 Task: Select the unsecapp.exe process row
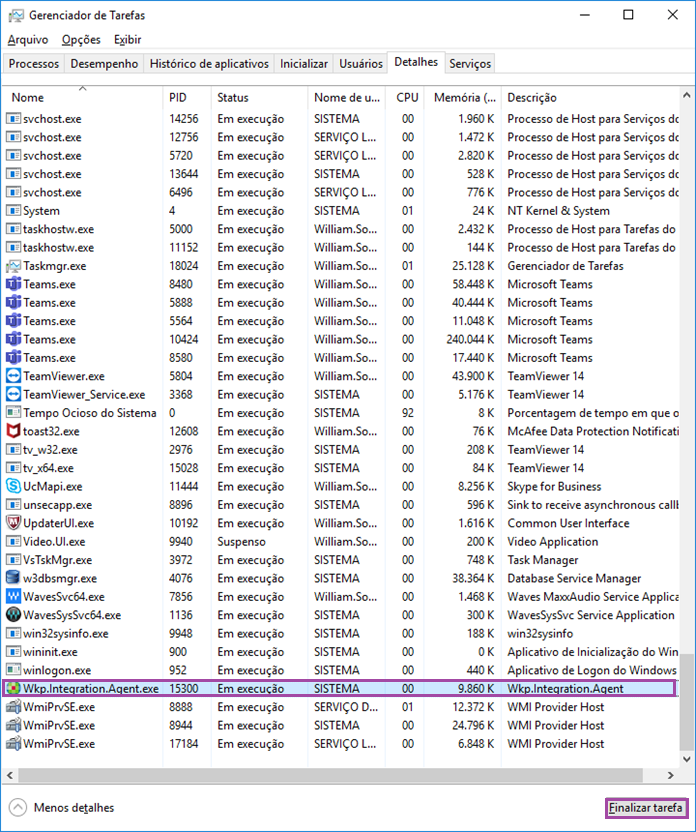pos(341,505)
